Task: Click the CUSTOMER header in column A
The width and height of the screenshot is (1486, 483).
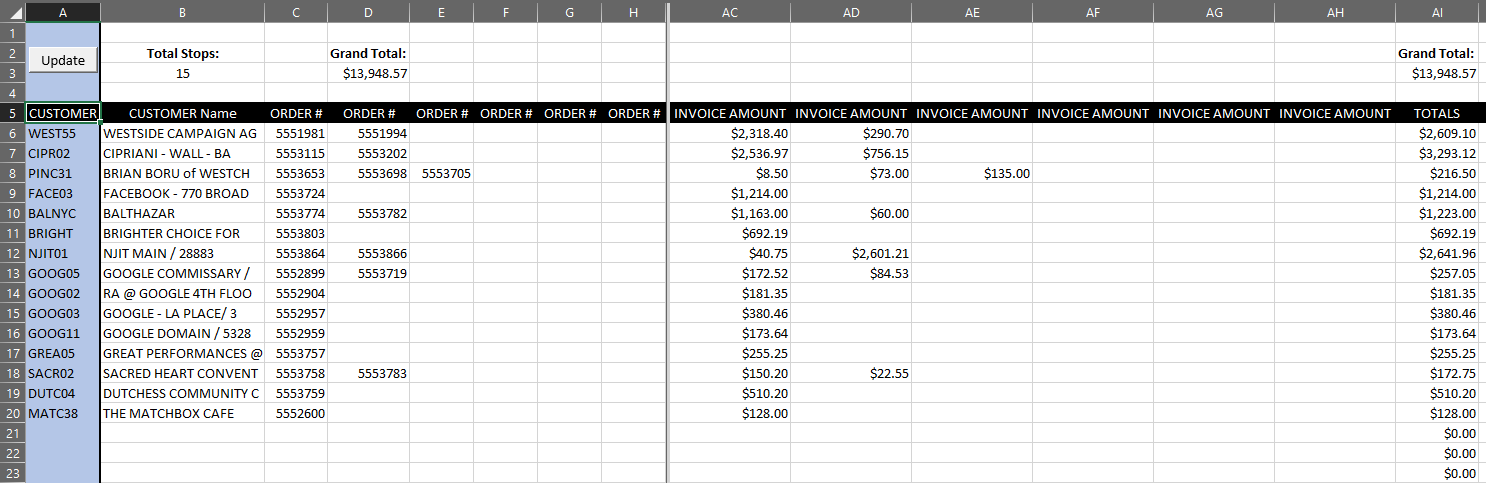Action: 63,113
